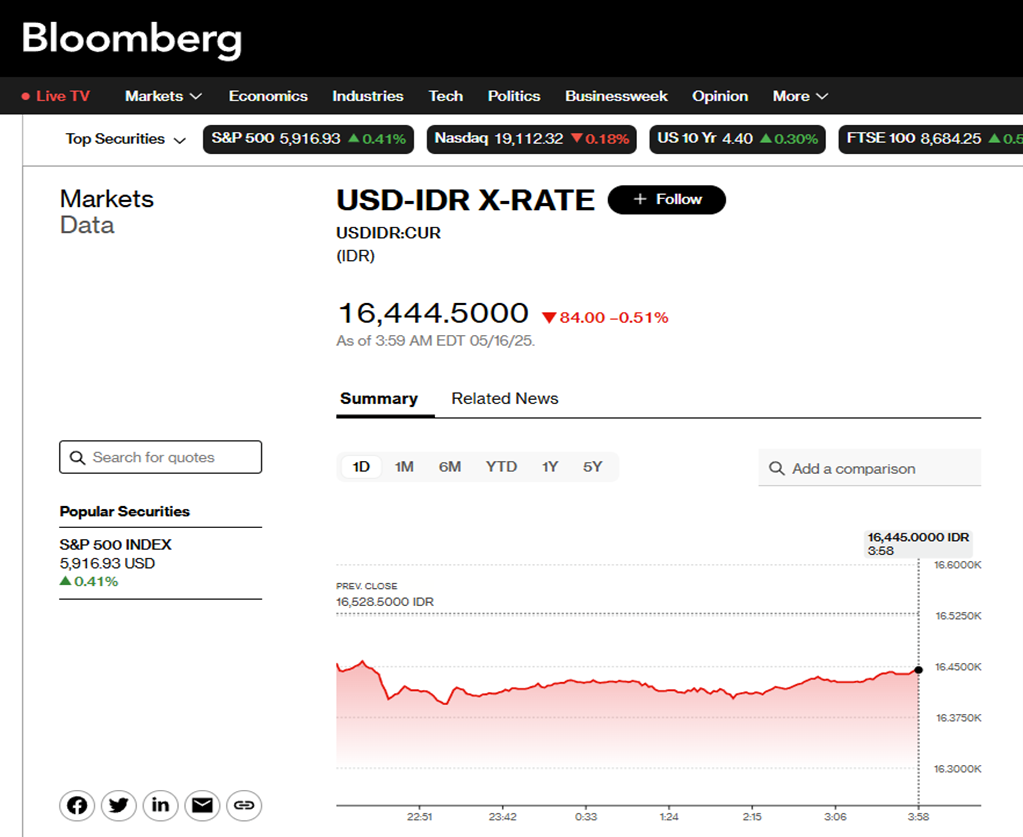Copy page link using chain icon
The width and height of the screenshot is (1023, 837).
[x=245, y=805]
